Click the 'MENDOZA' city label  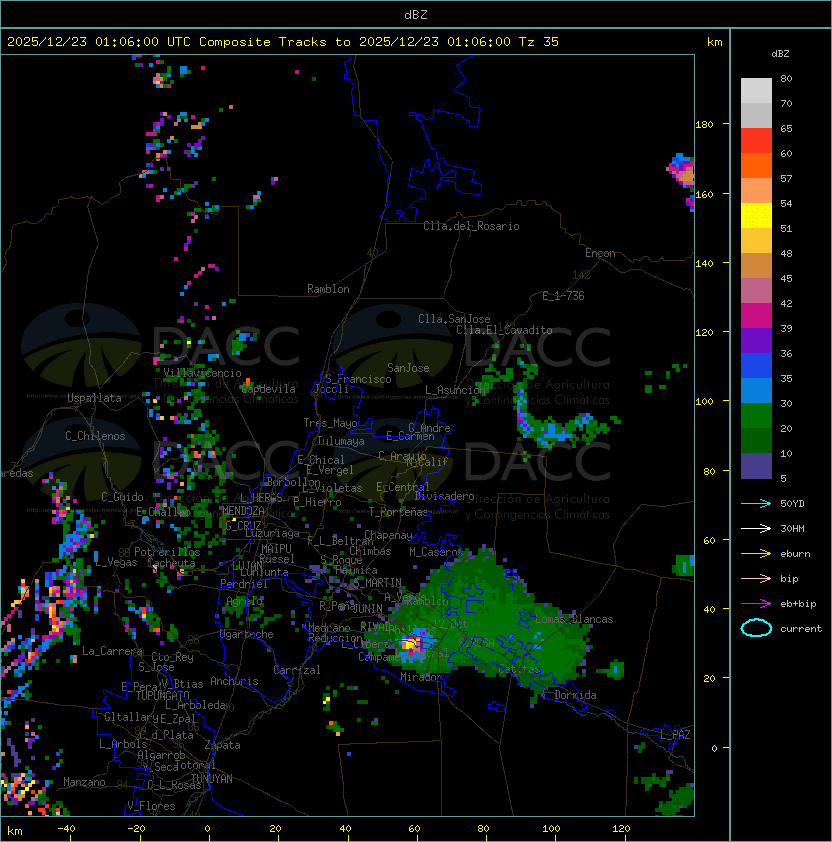tap(243, 511)
